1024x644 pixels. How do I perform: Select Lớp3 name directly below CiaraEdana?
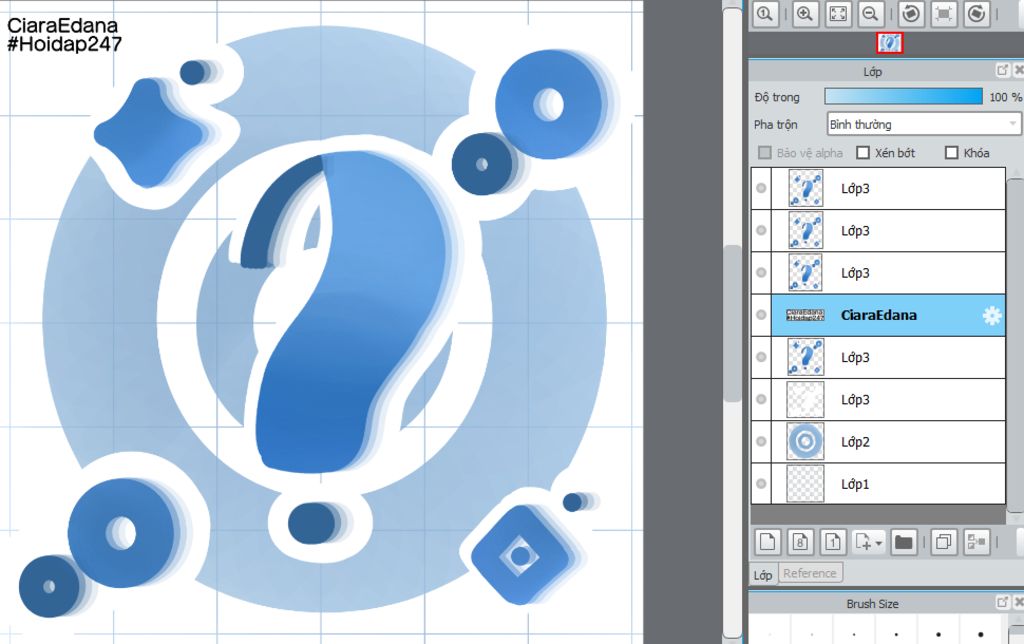click(855, 358)
